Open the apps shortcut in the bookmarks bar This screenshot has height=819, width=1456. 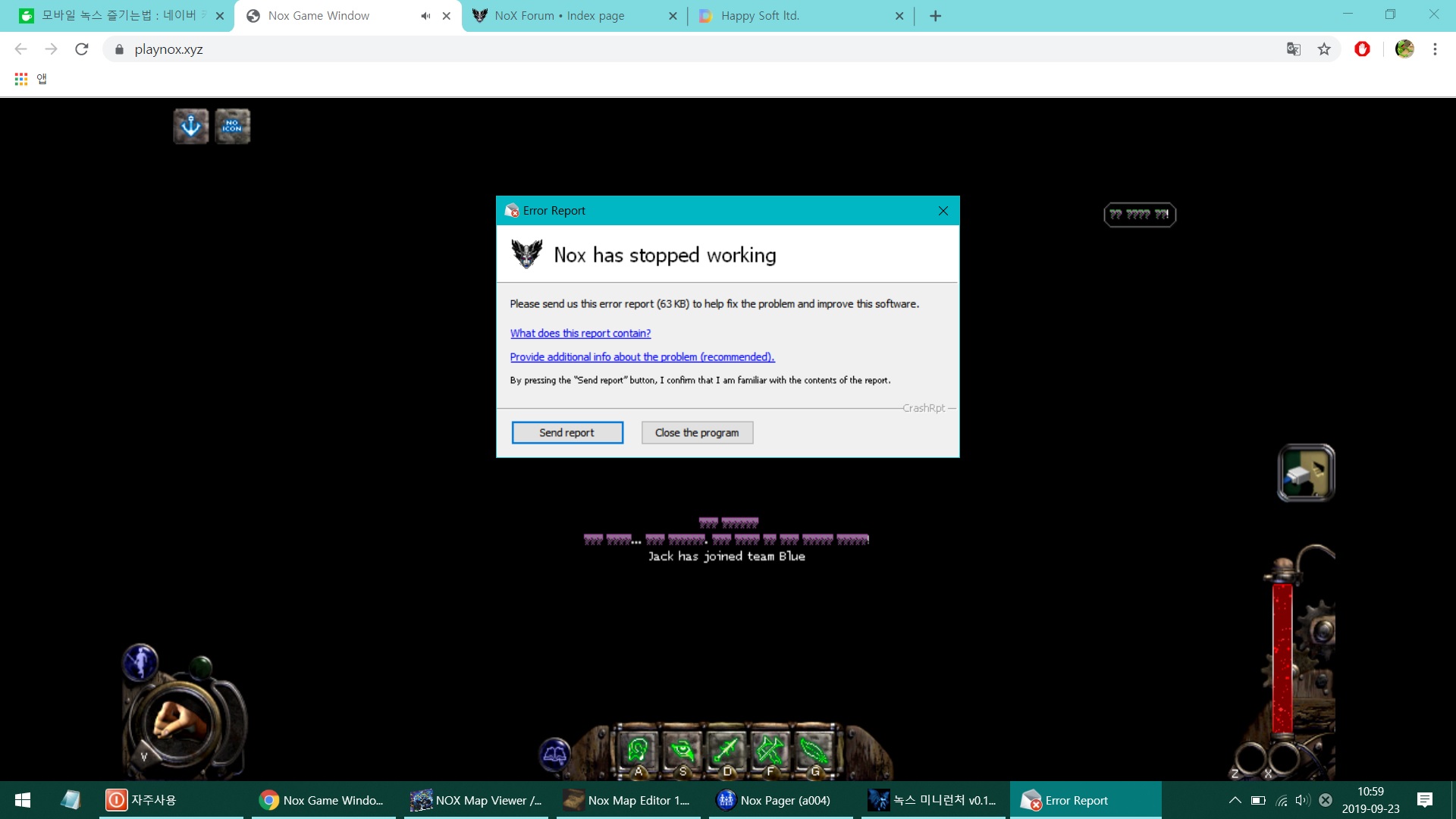point(30,79)
